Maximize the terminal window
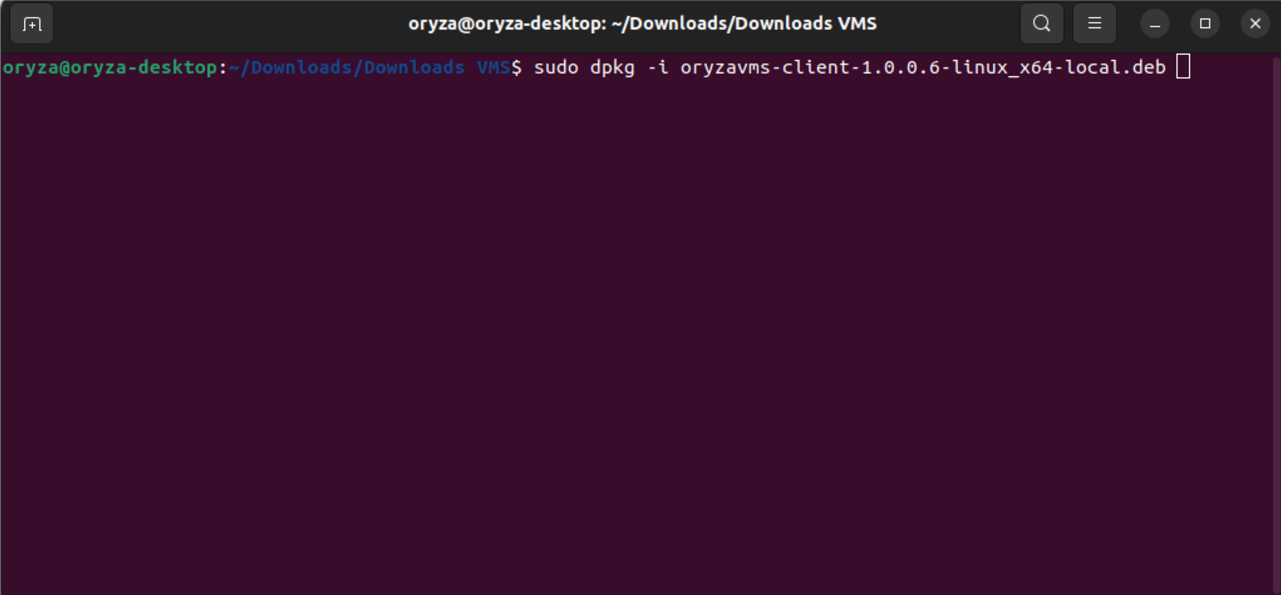Viewport: 1281px width, 595px height. point(1205,24)
